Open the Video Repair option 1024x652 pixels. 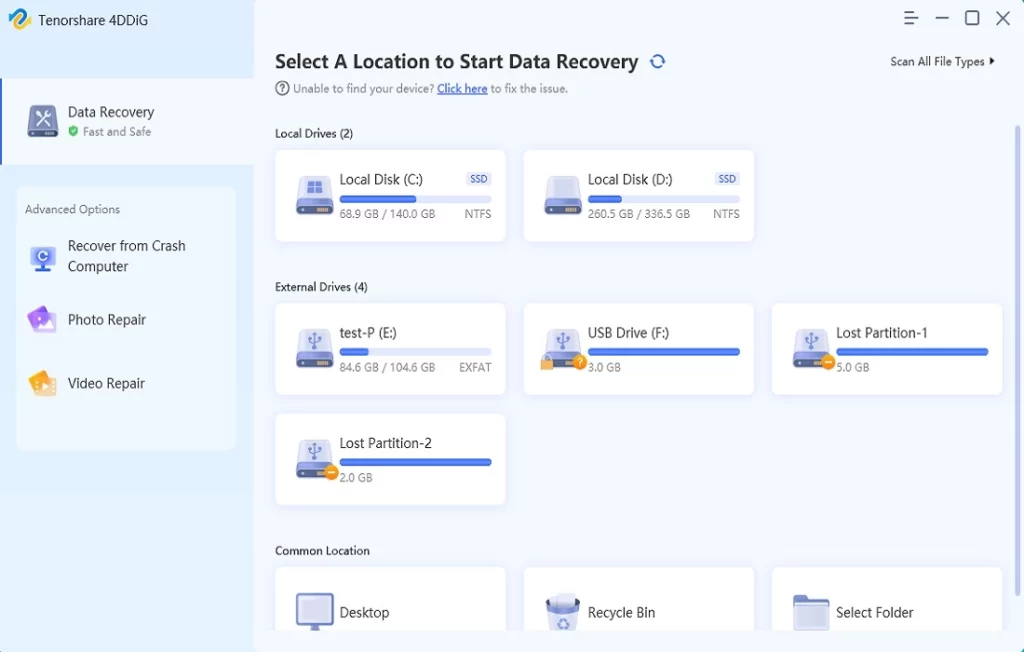pyautogui.click(x=126, y=383)
